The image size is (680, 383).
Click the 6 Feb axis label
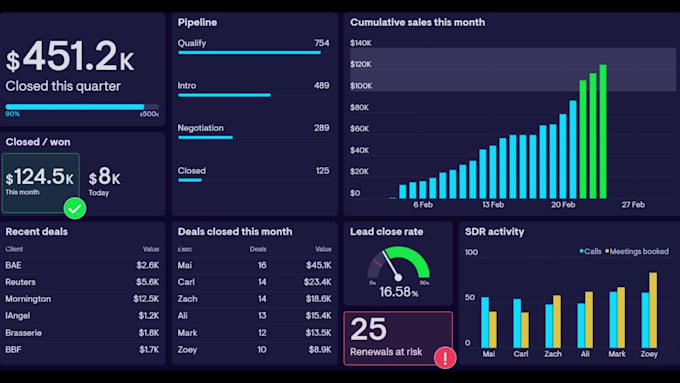point(423,205)
